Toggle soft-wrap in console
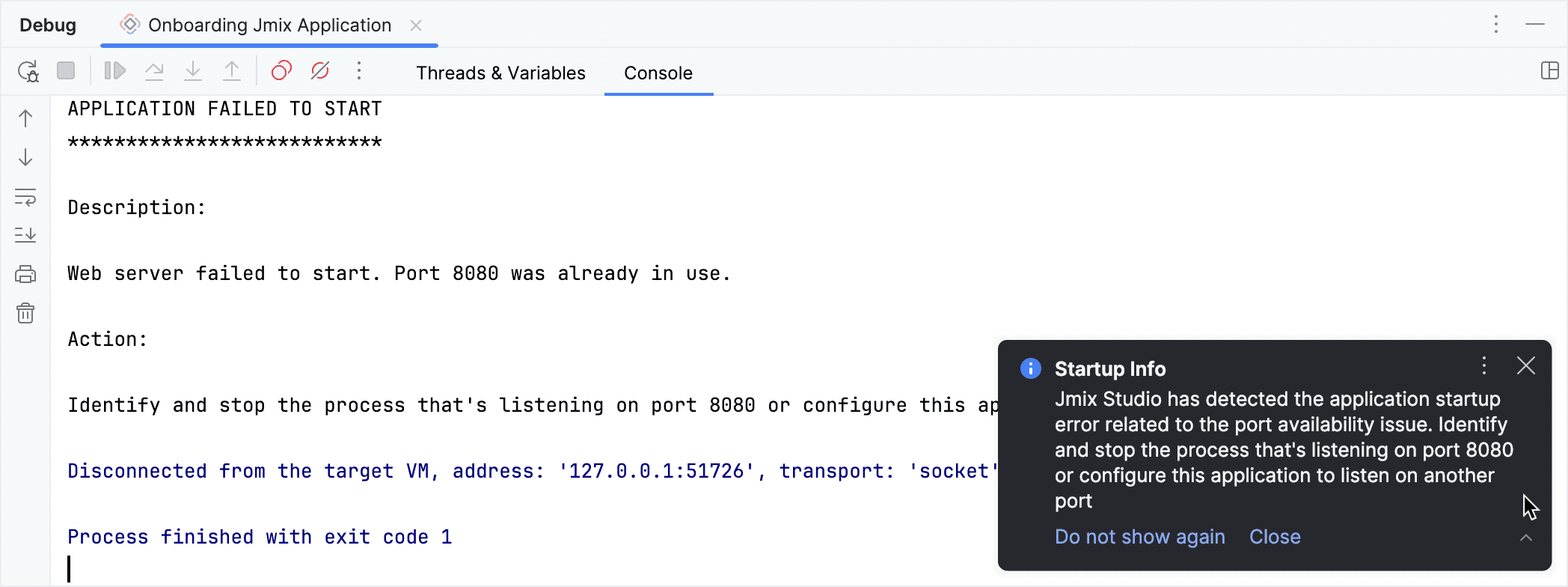Image resolution: width=1568 pixels, height=587 pixels. coord(25,197)
